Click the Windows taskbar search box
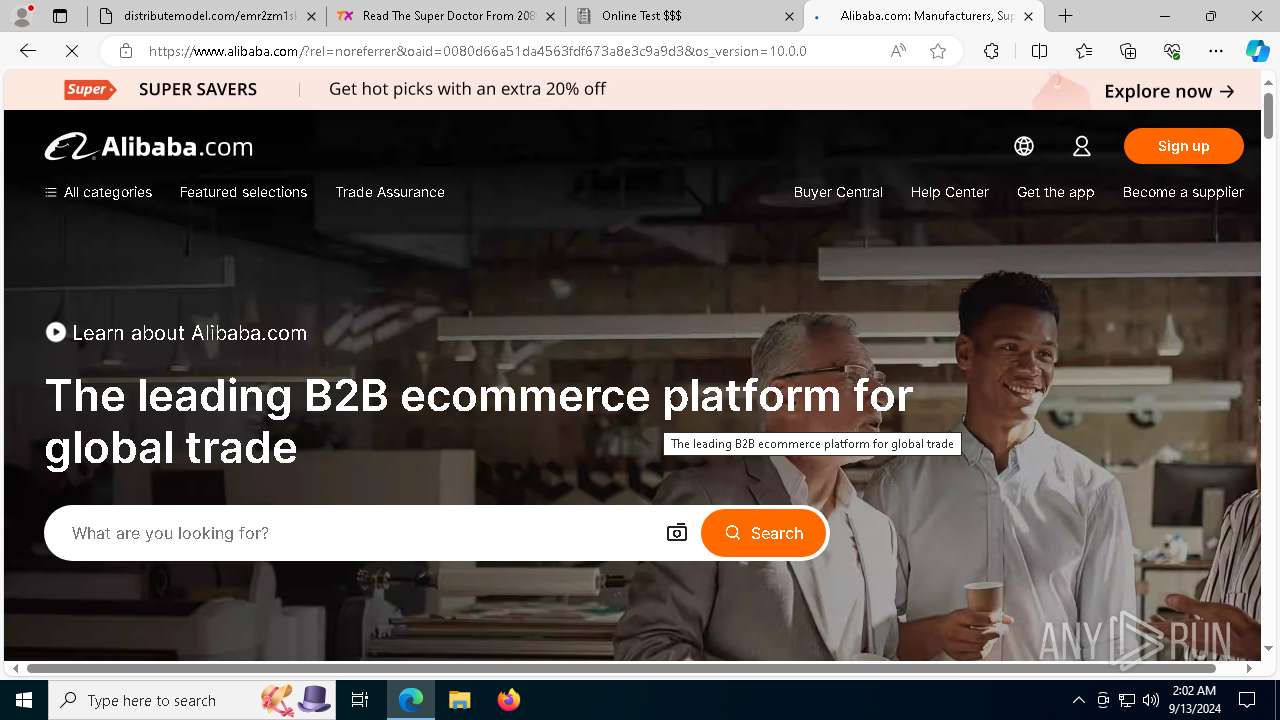1280x720 pixels. 190,700
